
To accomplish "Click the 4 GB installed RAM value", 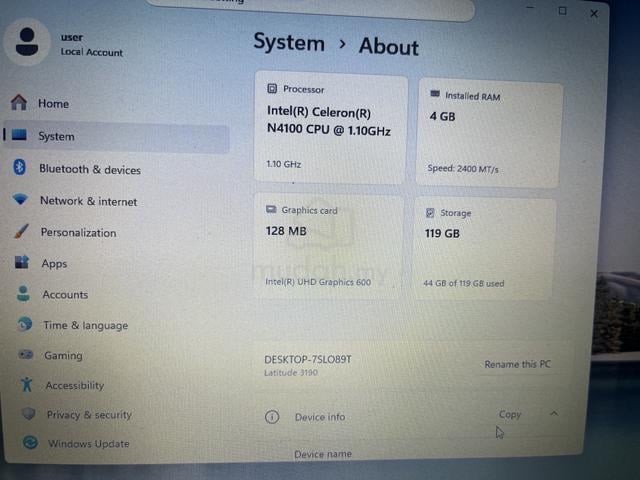I will 442,116.
